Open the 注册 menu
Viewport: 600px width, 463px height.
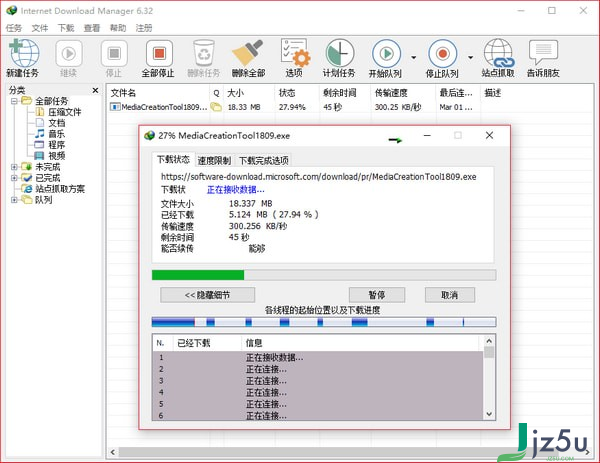pyautogui.click(x=144, y=28)
